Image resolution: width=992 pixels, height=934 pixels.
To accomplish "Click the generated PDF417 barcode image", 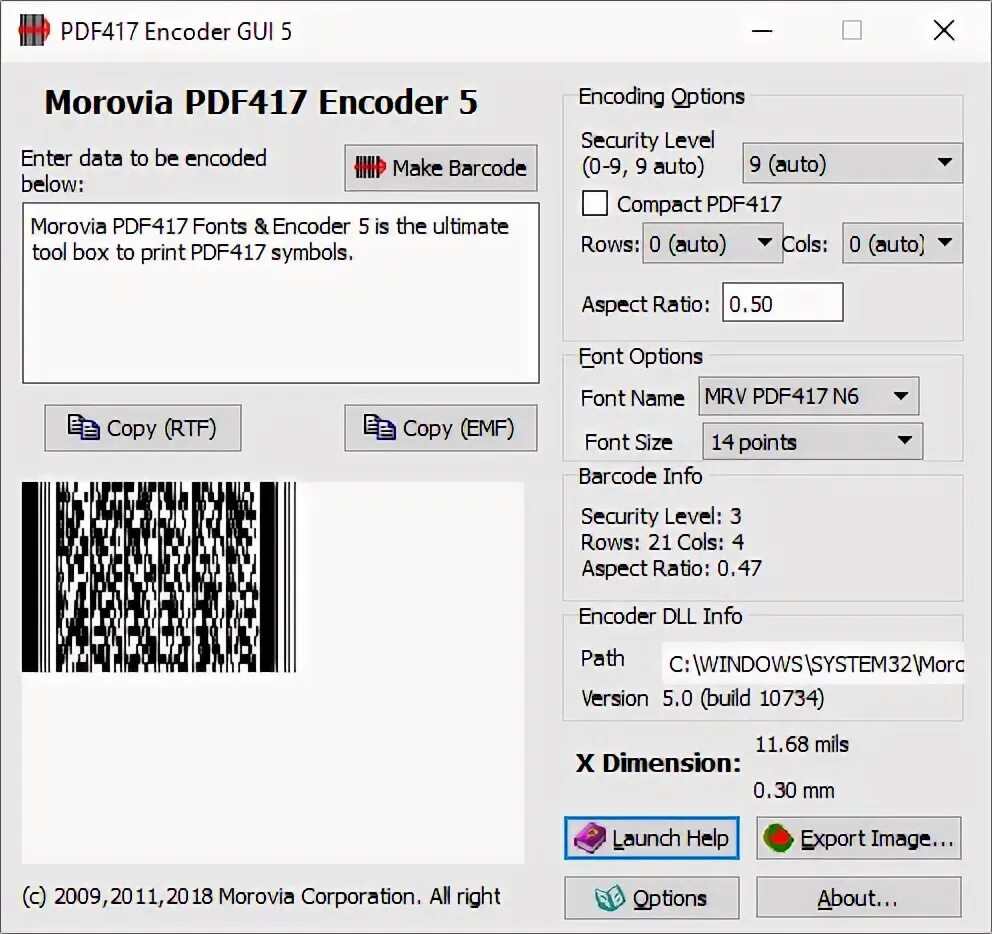I will pos(159,577).
